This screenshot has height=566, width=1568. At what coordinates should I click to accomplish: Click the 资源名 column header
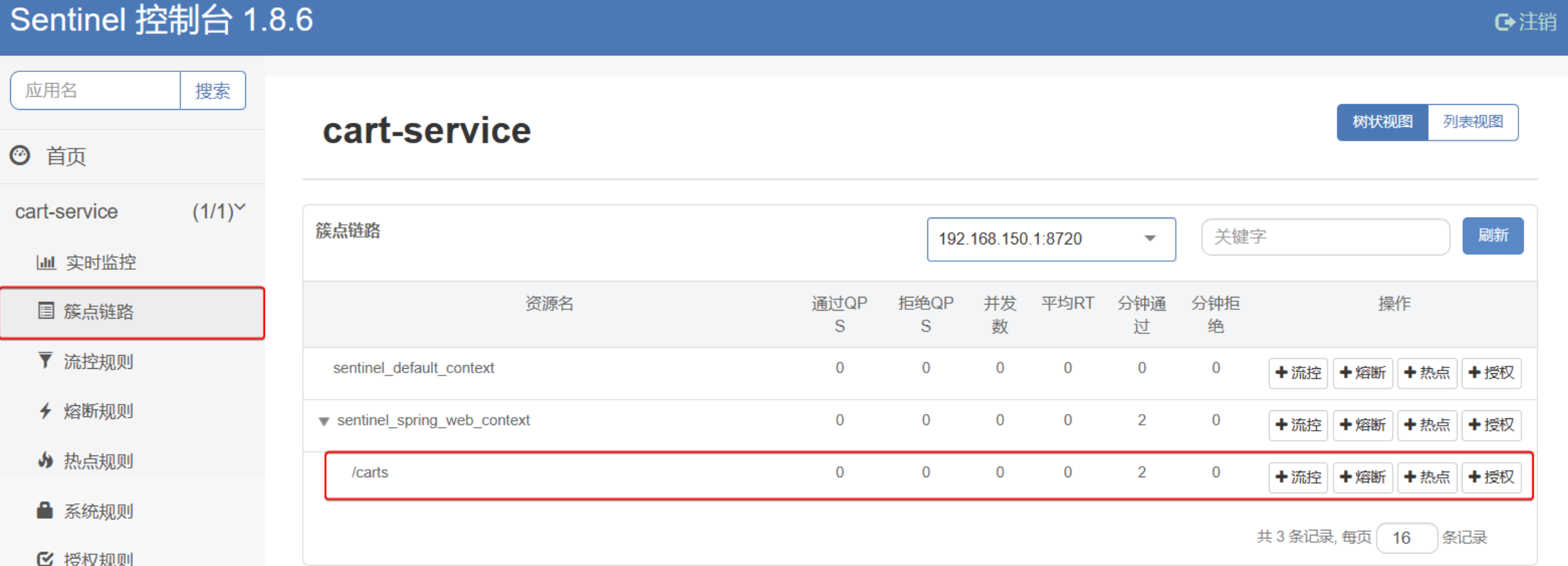click(x=550, y=303)
